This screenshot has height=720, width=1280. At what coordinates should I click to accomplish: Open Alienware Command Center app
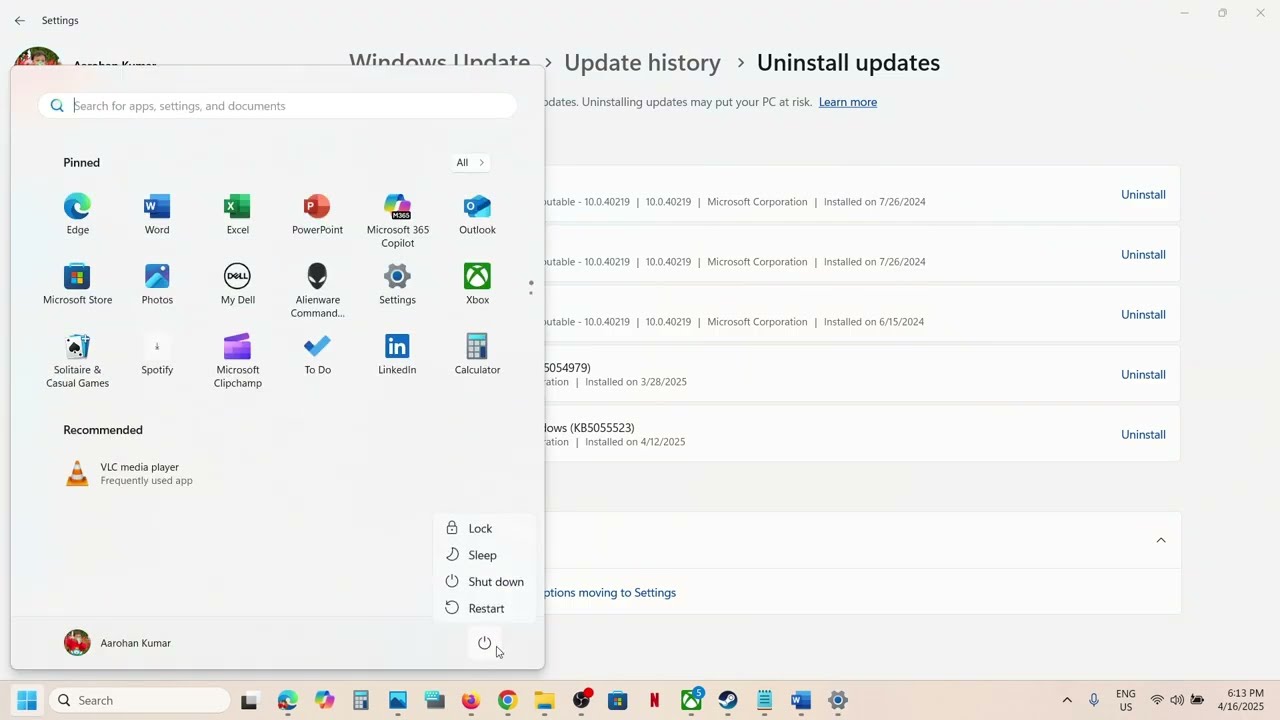point(317,290)
